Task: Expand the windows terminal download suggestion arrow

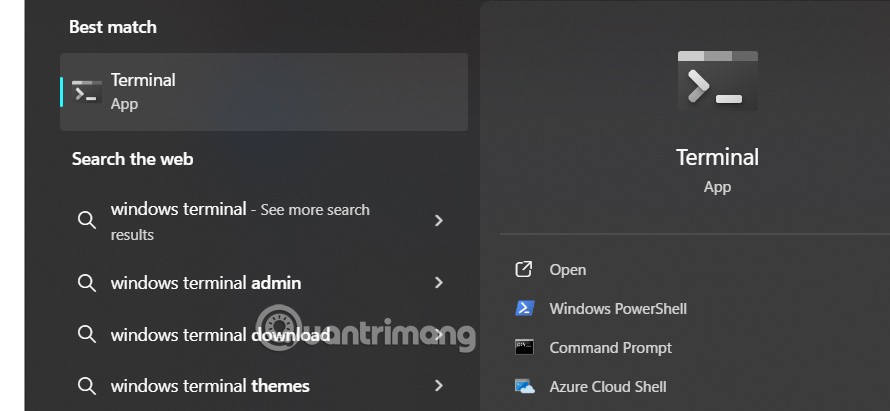Action: coord(438,335)
